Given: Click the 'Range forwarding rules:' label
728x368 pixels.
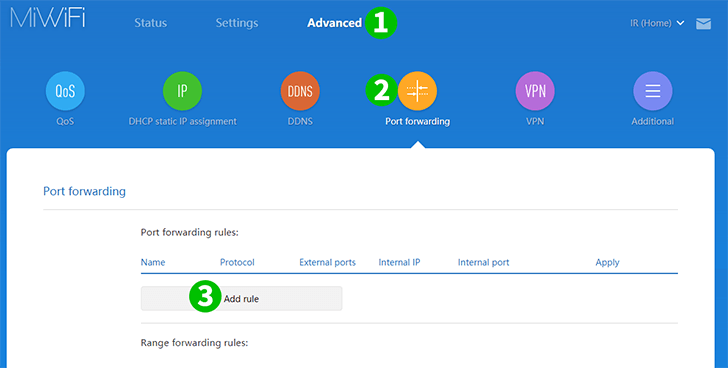Looking at the screenshot, I should [x=194, y=343].
